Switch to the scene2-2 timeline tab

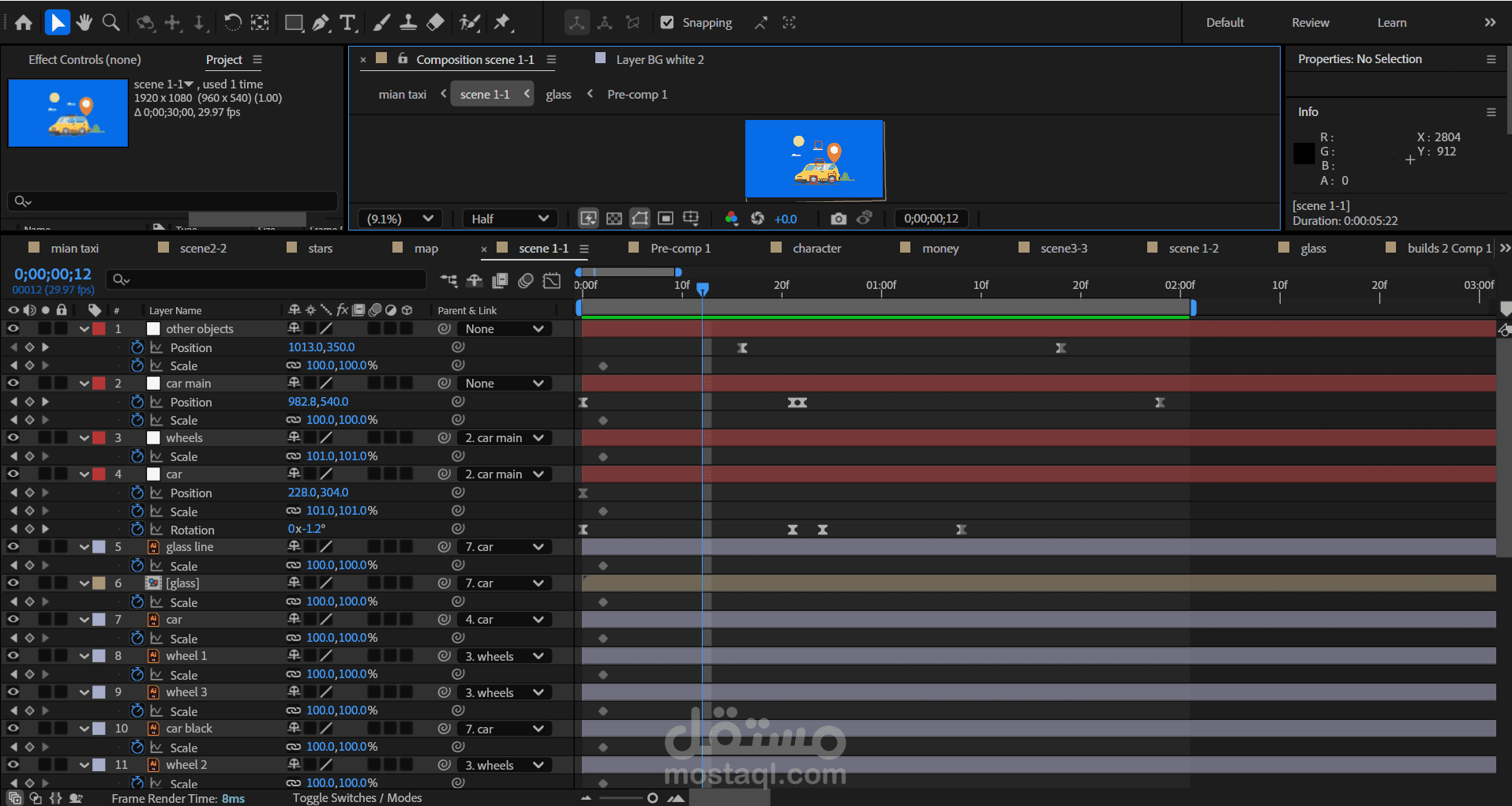203,248
